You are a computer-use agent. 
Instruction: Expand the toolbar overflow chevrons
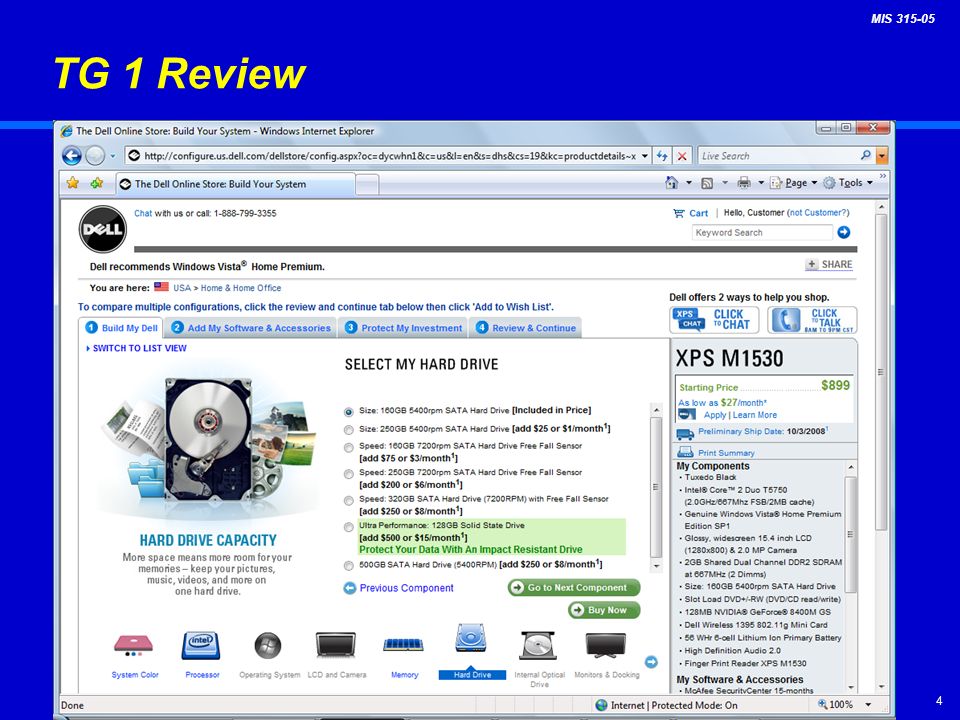(x=882, y=176)
